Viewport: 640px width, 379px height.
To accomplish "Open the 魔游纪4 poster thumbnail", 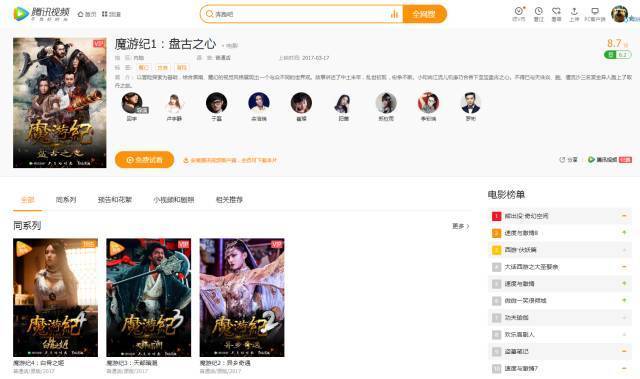I will pyautogui.click(x=56, y=298).
